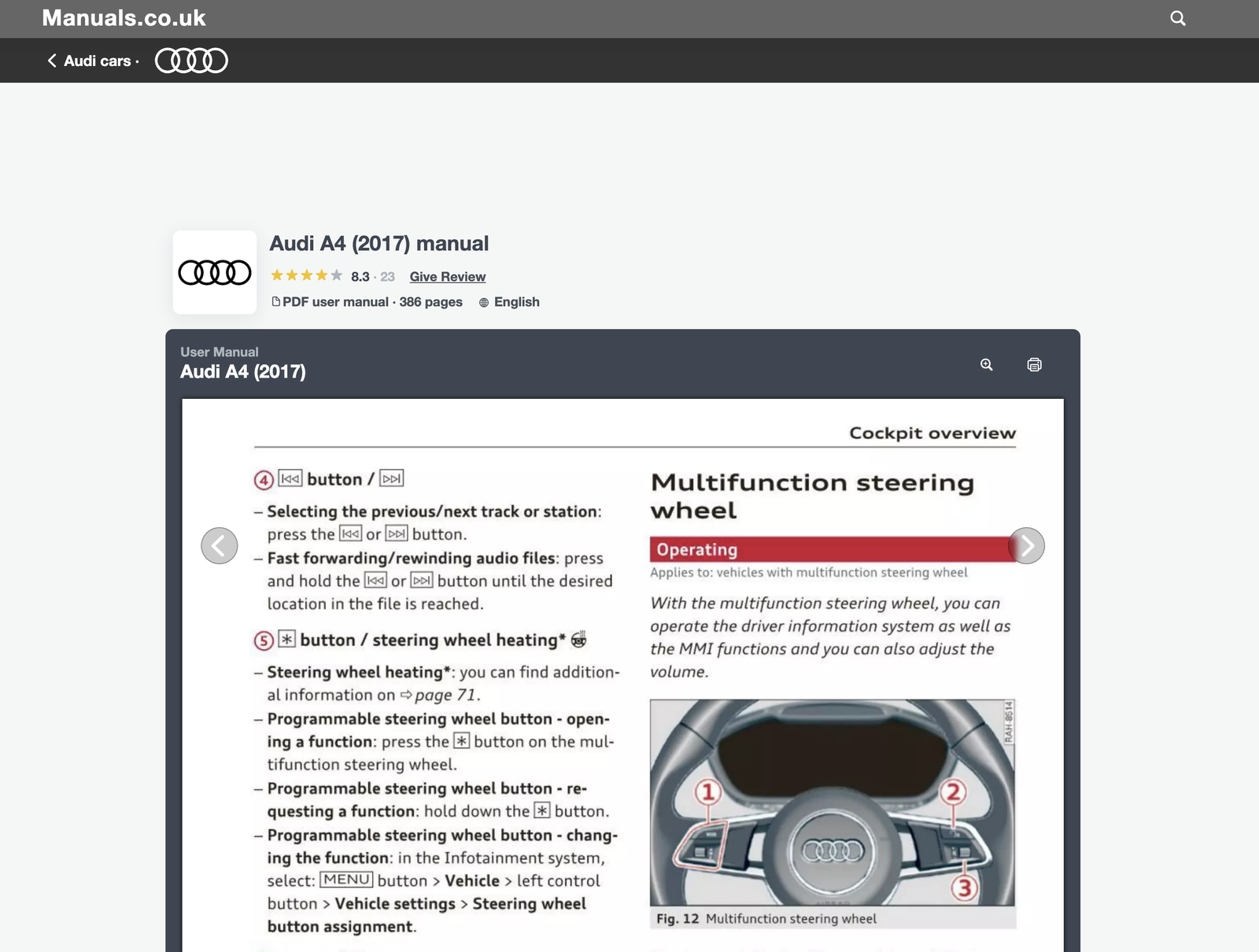Print the manual using the printer icon
Viewport: 1259px width, 952px height.
[x=1034, y=364]
